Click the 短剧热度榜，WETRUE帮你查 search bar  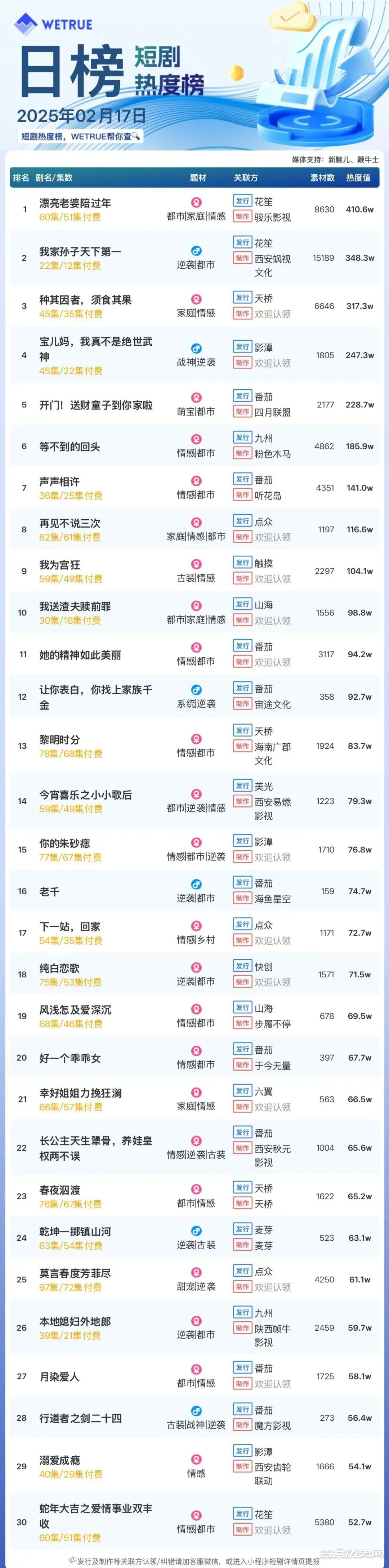pos(80,136)
